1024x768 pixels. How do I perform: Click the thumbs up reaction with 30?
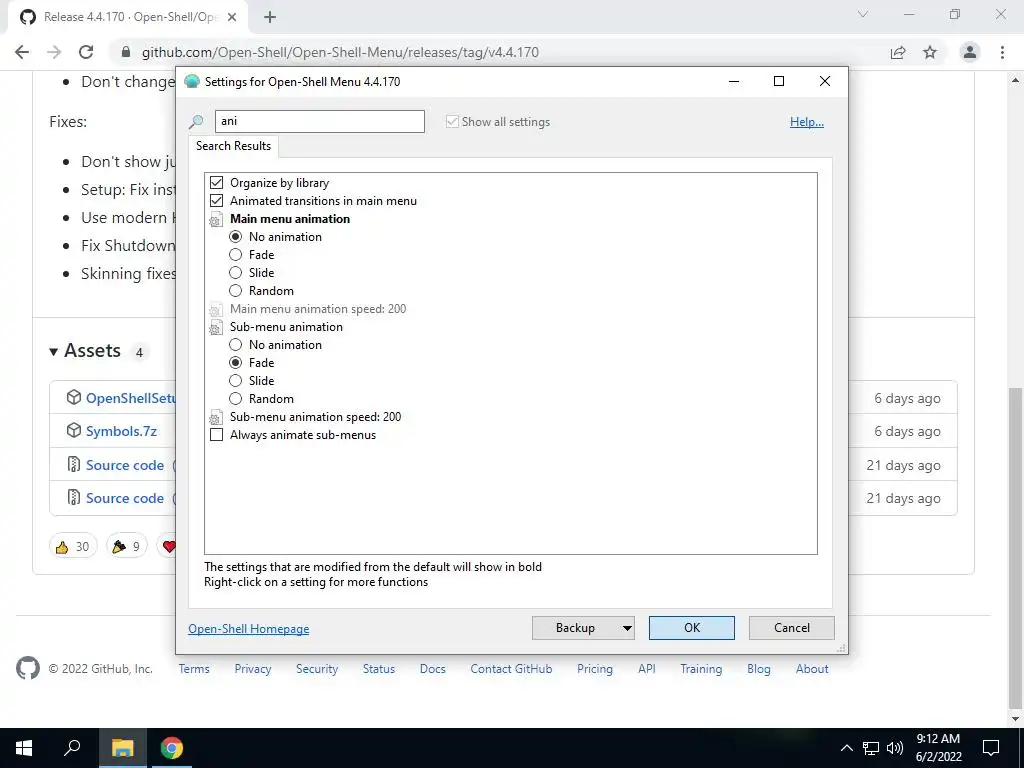[x=72, y=546]
